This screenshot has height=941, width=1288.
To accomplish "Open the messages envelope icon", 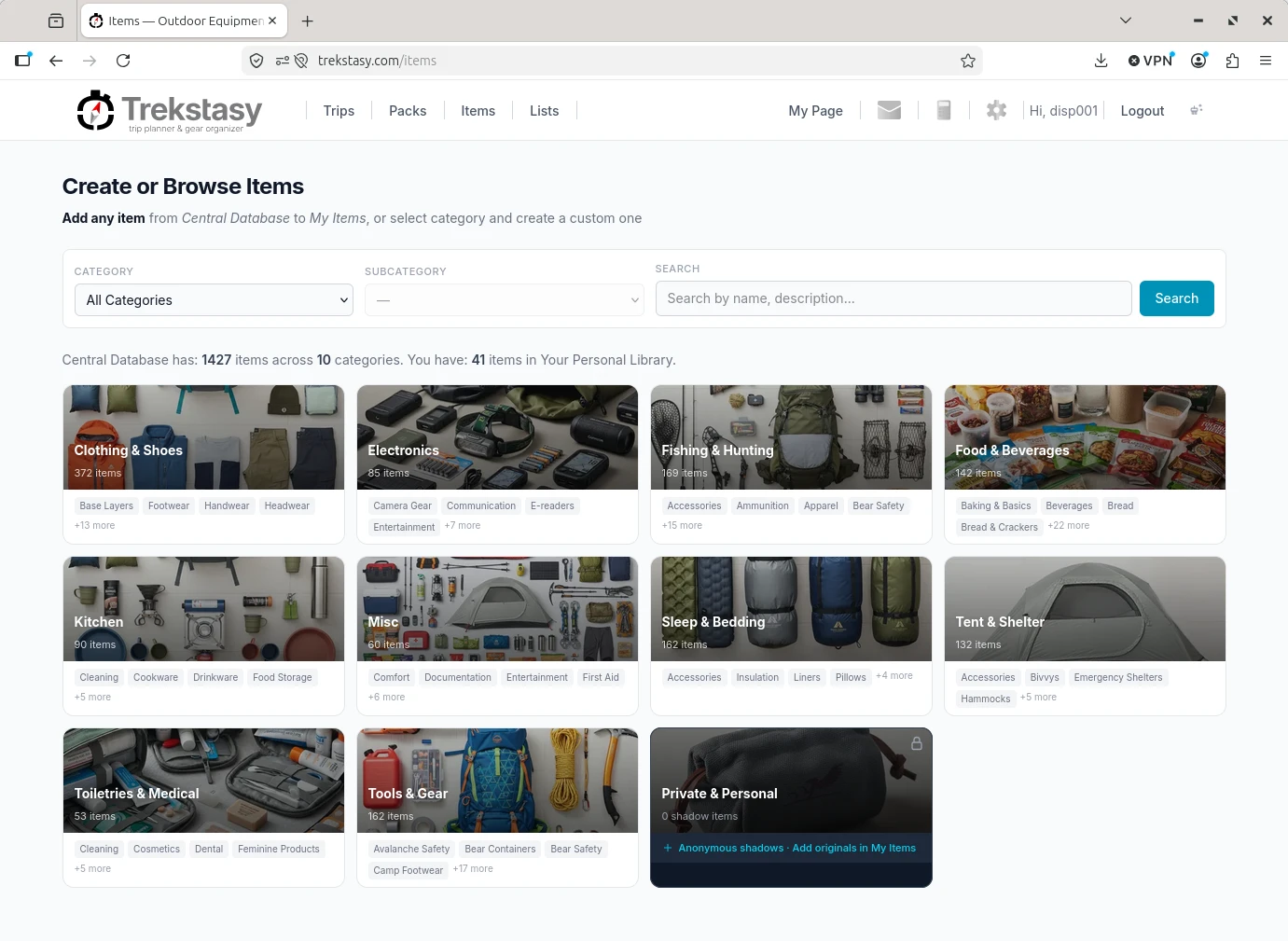I will point(889,110).
